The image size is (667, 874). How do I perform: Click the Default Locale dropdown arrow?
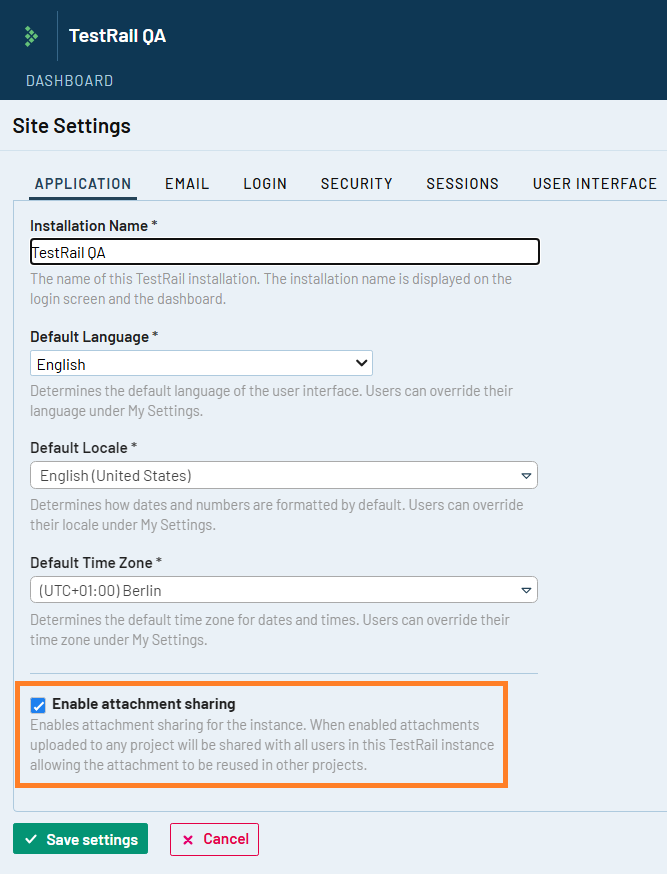coord(525,476)
